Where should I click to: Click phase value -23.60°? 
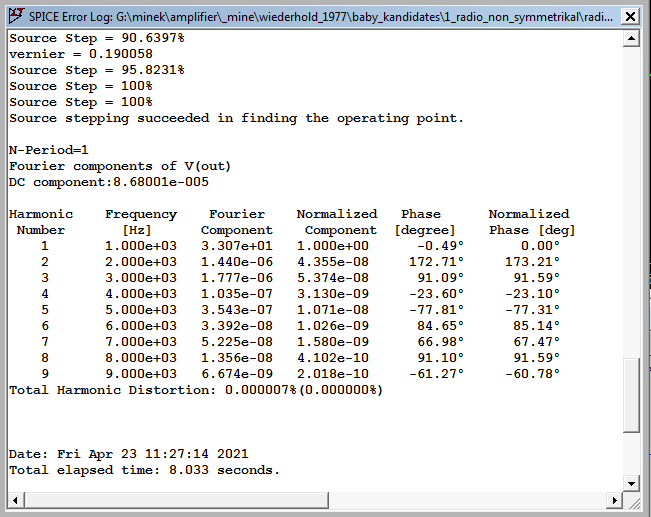pos(436,294)
